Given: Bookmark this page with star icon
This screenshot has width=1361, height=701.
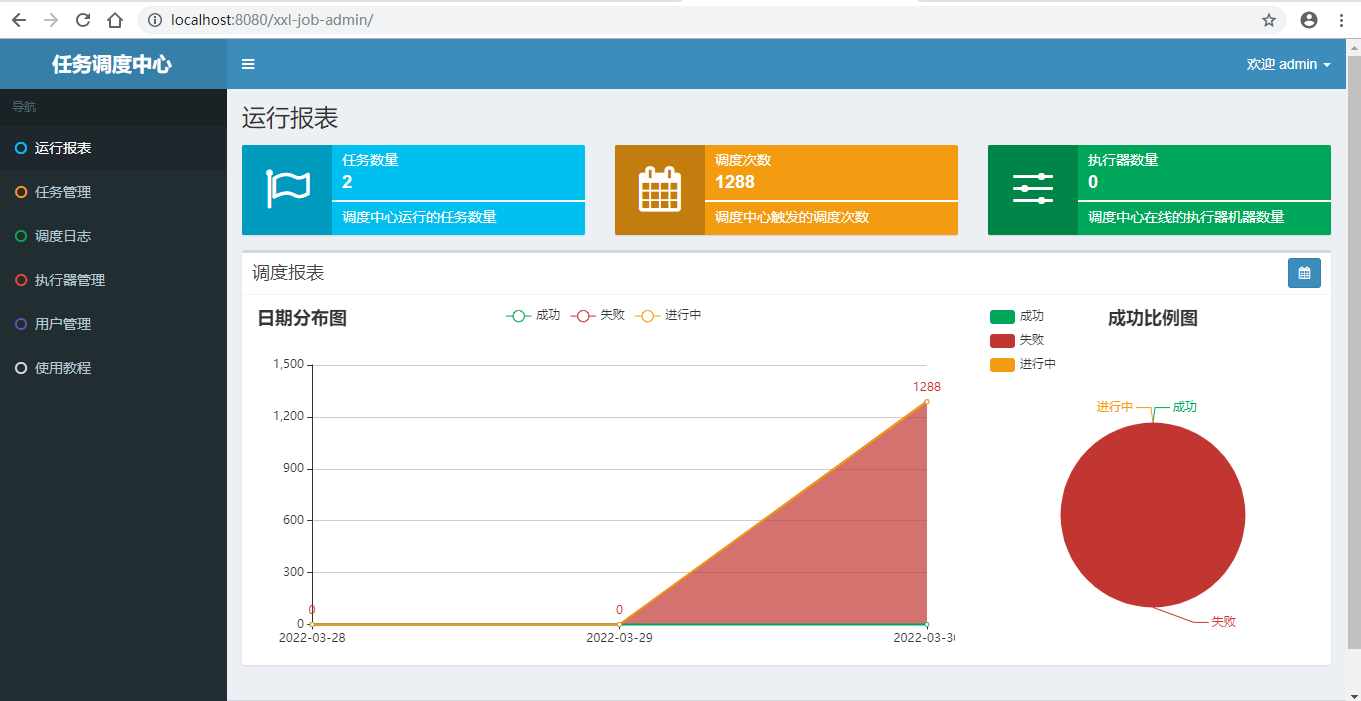Looking at the screenshot, I should pos(1269,19).
